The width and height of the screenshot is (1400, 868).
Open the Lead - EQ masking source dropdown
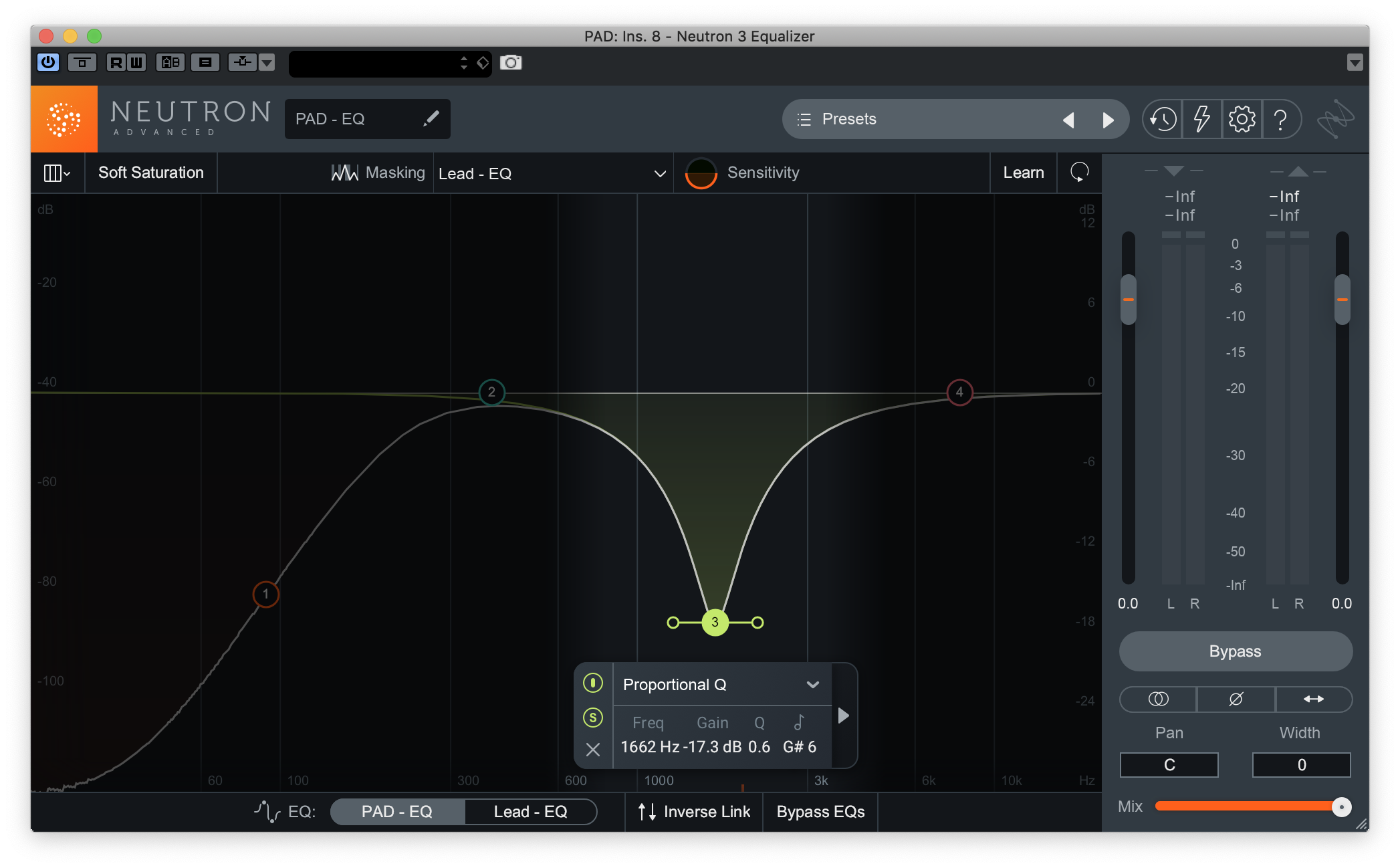pyautogui.click(x=552, y=174)
